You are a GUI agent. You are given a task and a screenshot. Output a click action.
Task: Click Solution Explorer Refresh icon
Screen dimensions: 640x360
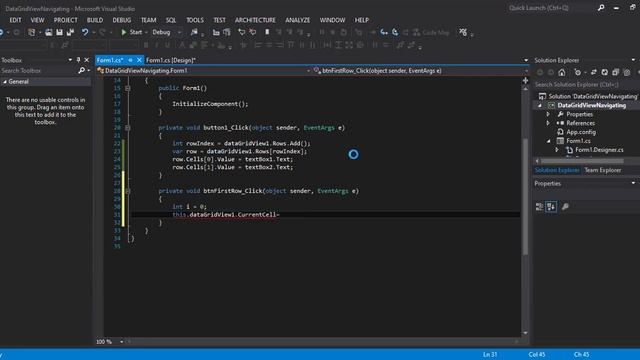click(604, 72)
